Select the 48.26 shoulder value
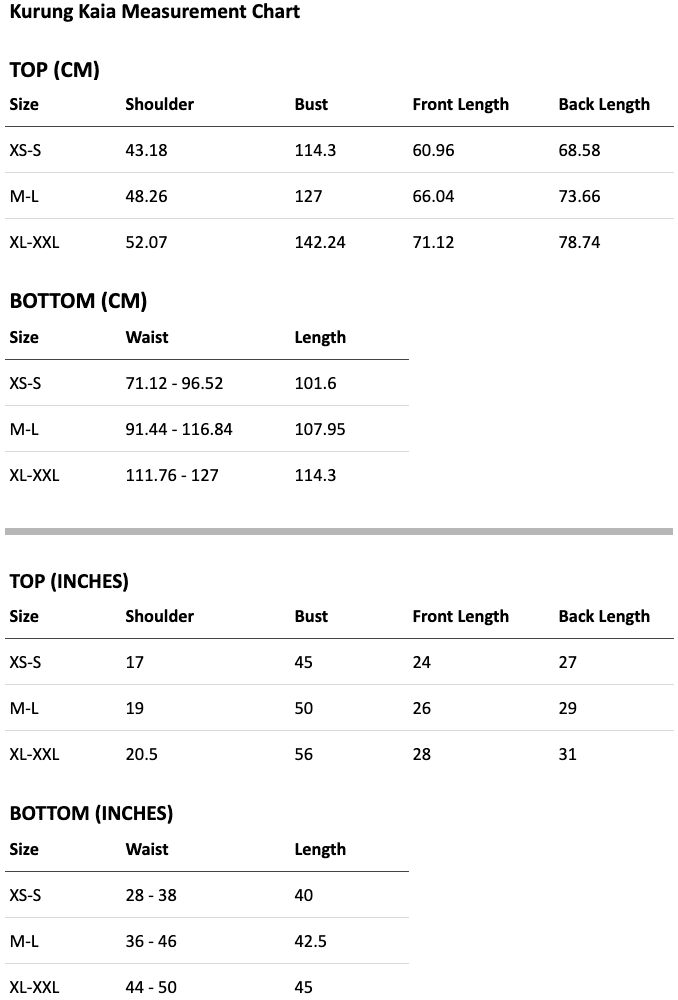This screenshot has height=1000, width=678. [x=146, y=197]
